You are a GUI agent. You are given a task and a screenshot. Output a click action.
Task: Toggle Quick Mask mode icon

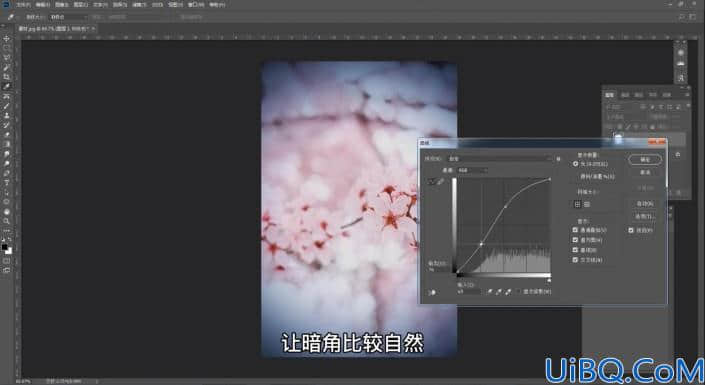(x=6, y=261)
